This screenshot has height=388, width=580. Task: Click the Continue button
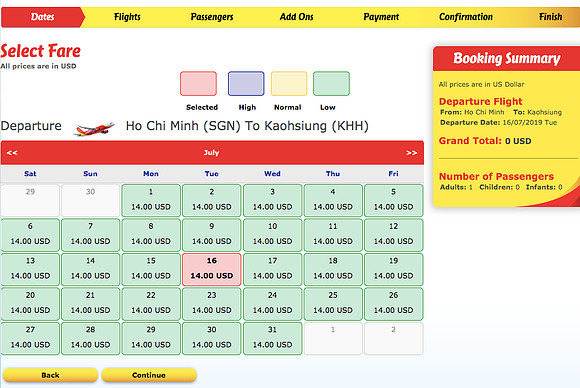click(x=149, y=375)
